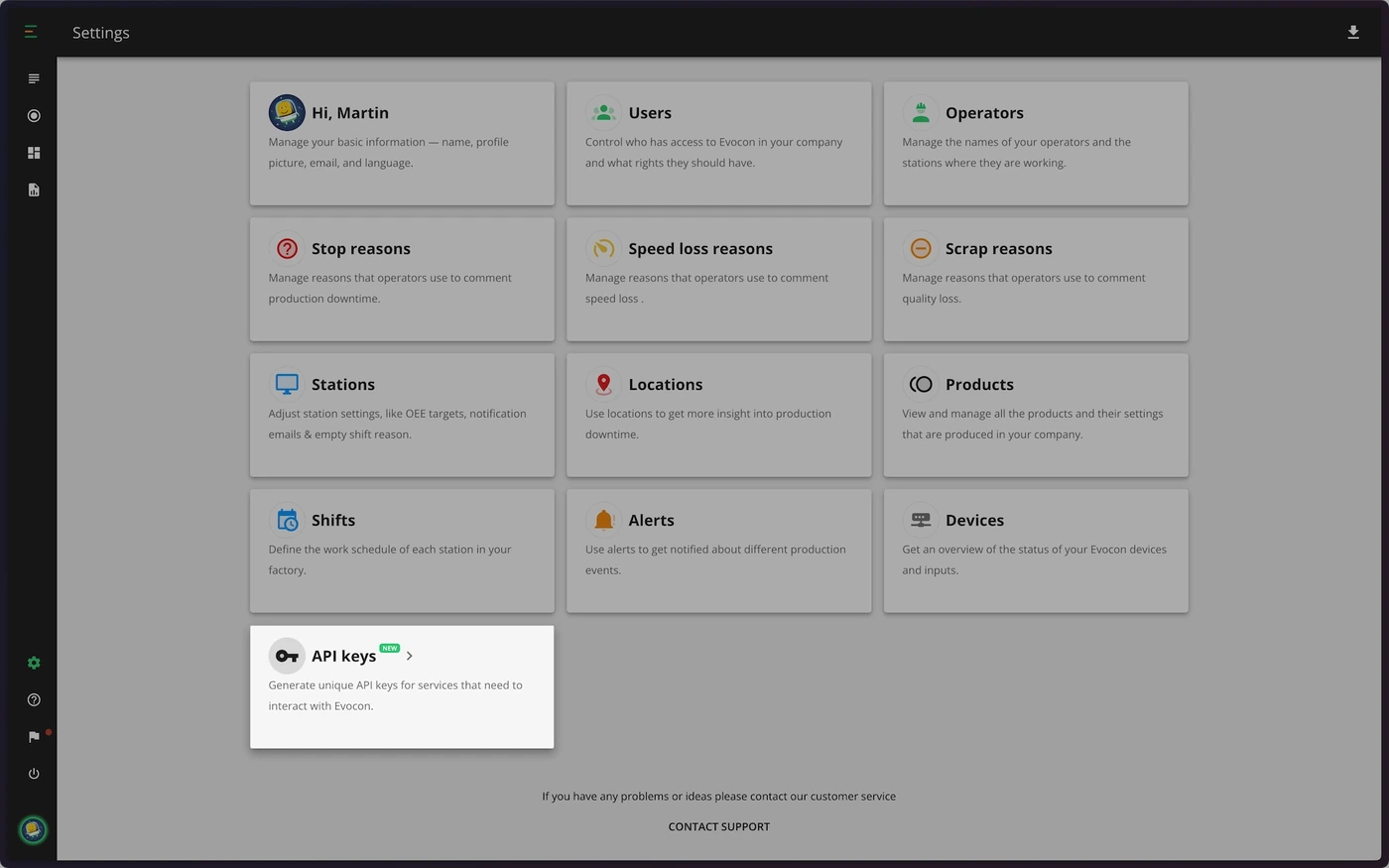Open the Products title
Viewport: 1389px width, 868px height.
click(979, 385)
